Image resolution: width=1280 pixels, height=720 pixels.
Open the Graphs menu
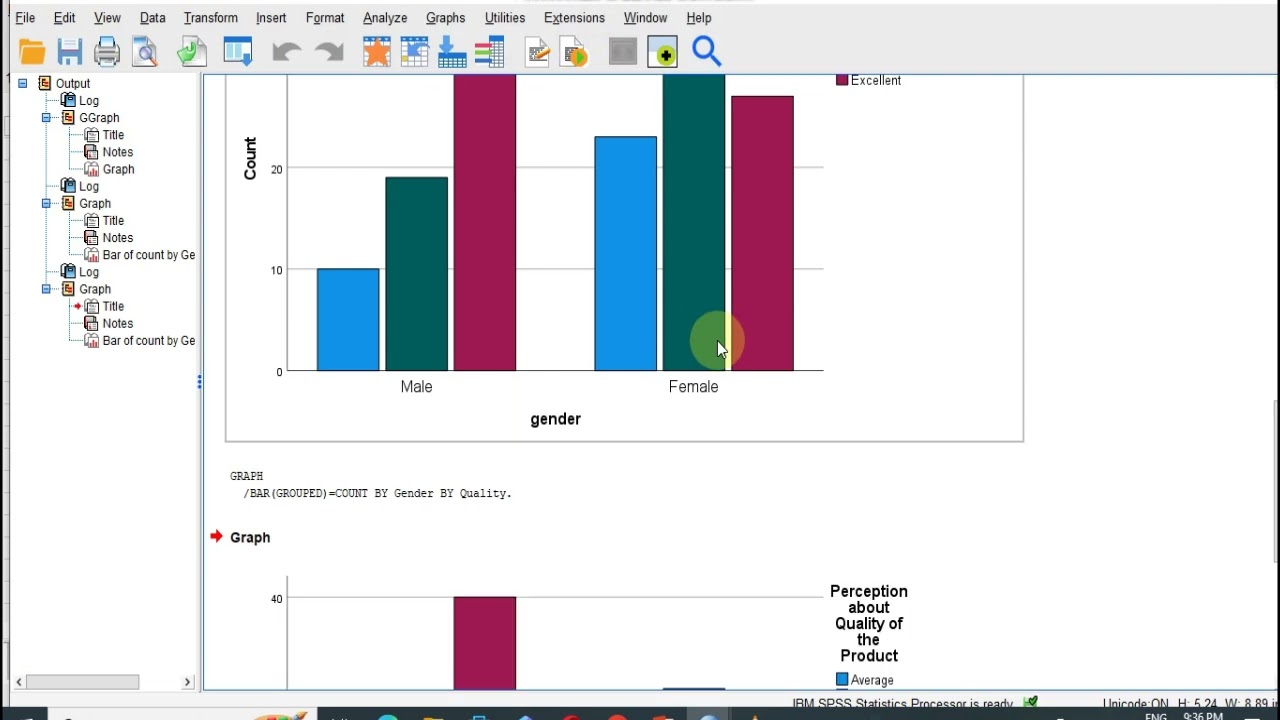pyautogui.click(x=445, y=18)
